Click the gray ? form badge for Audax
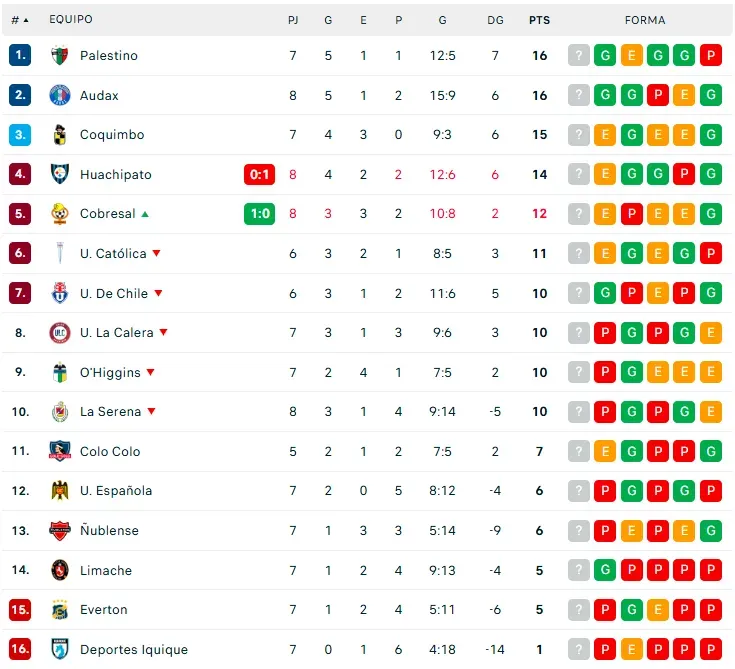The width and height of the screenshot is (735, 669). click(x=578, y=95)
